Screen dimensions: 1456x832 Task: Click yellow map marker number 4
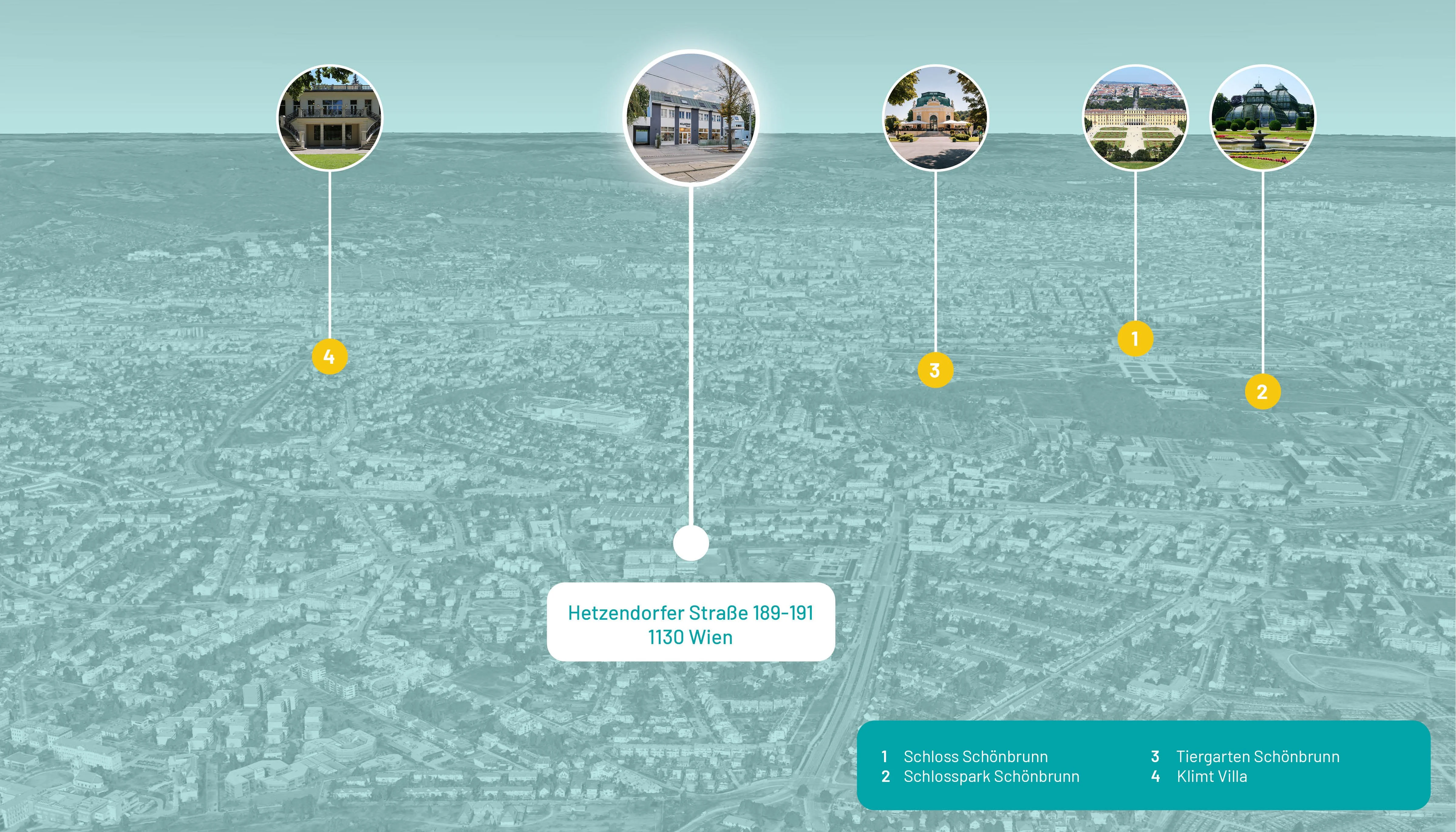pos(330,357)
